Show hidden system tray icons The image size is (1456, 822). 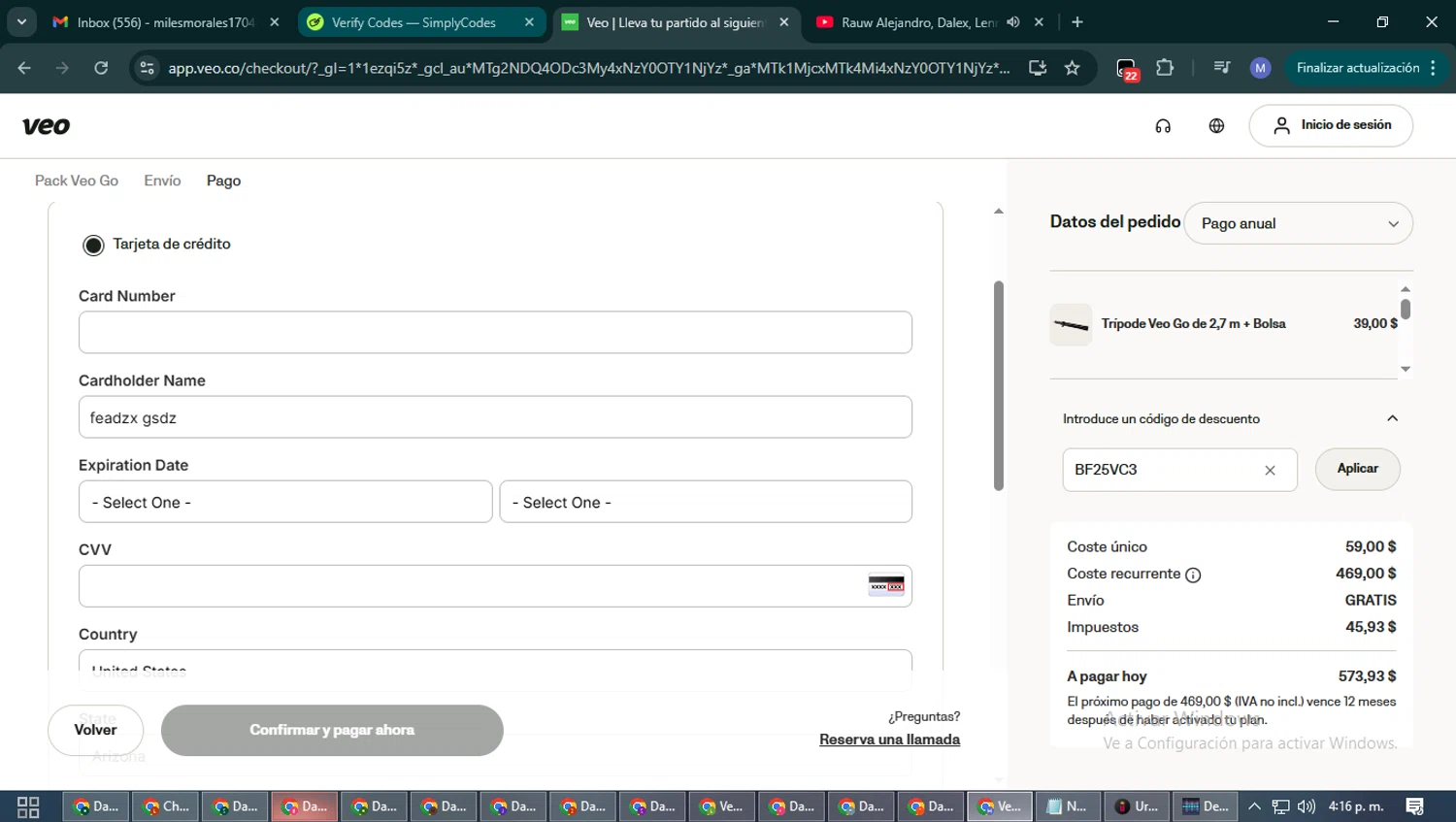pos(1254,806)
